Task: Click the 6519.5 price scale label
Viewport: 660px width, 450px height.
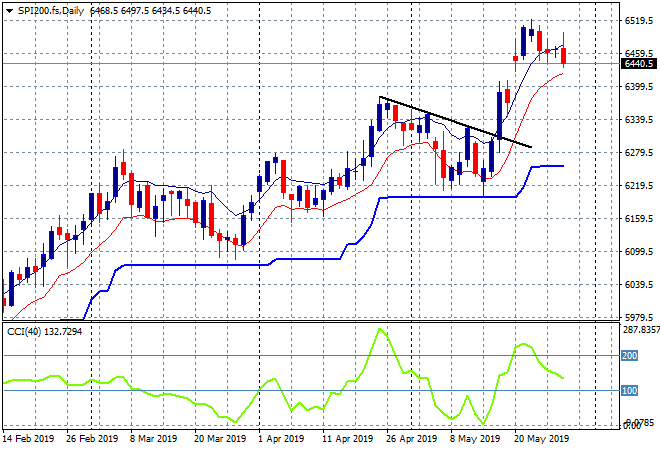Action: 639,21
